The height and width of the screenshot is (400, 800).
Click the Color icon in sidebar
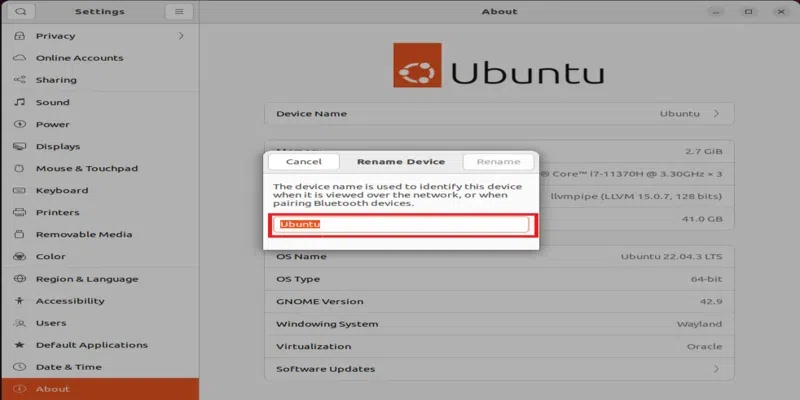(x=19, y=256)
